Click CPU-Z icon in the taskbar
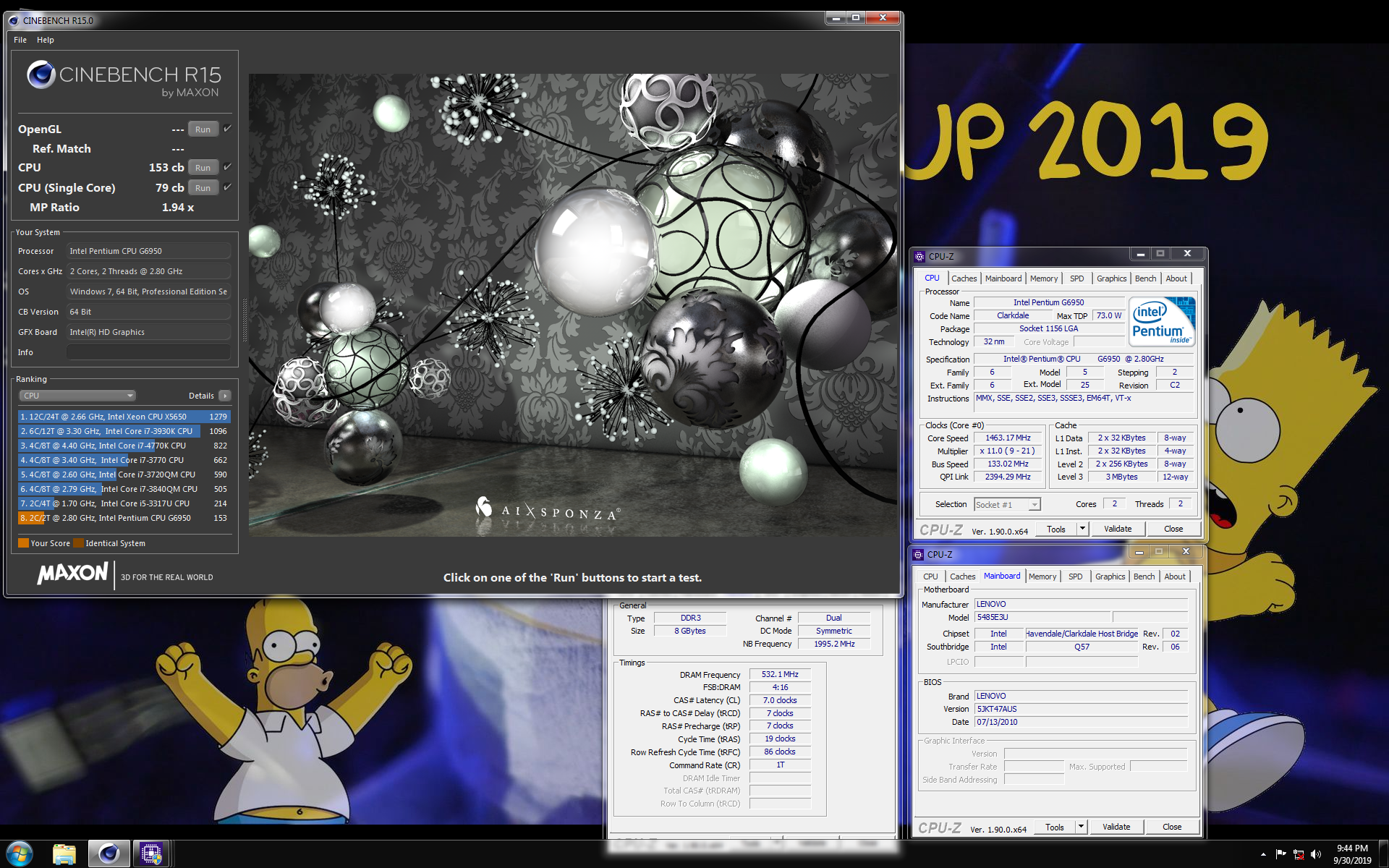Screen dimensions: 1389x868 coord(150,854)
